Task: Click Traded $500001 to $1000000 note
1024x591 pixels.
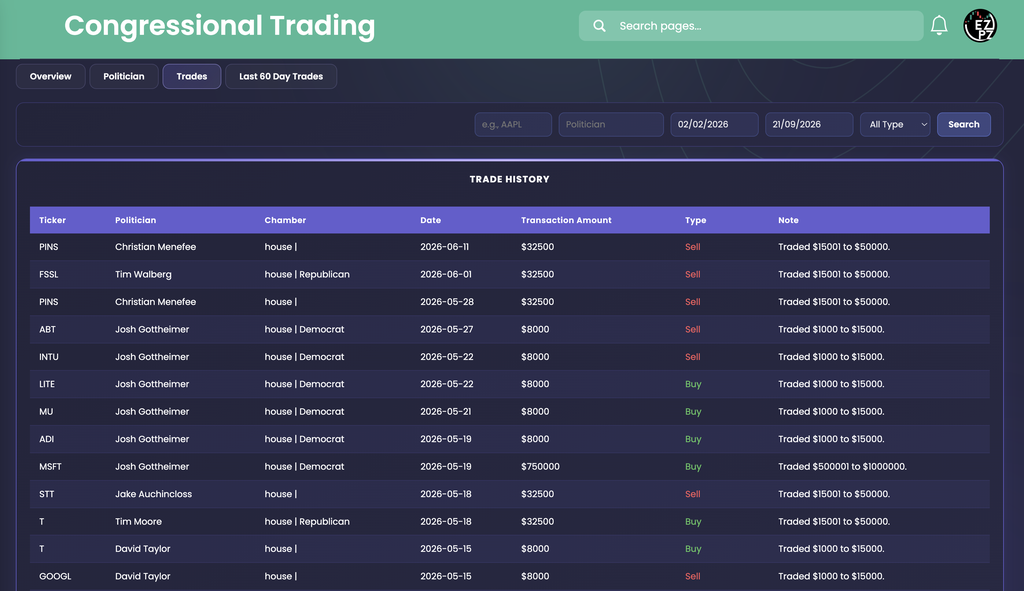Action: [x=842, y=466]
